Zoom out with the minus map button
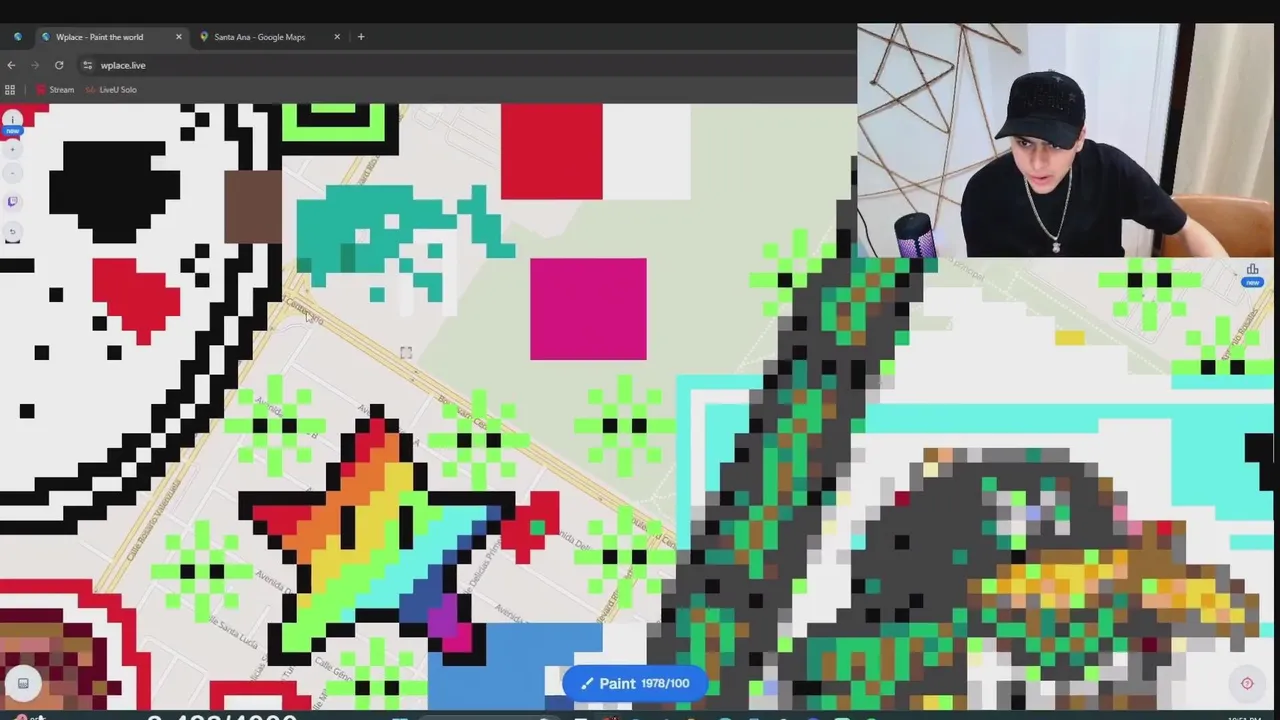The image size is (1280, 720). (x=13, y=173)
